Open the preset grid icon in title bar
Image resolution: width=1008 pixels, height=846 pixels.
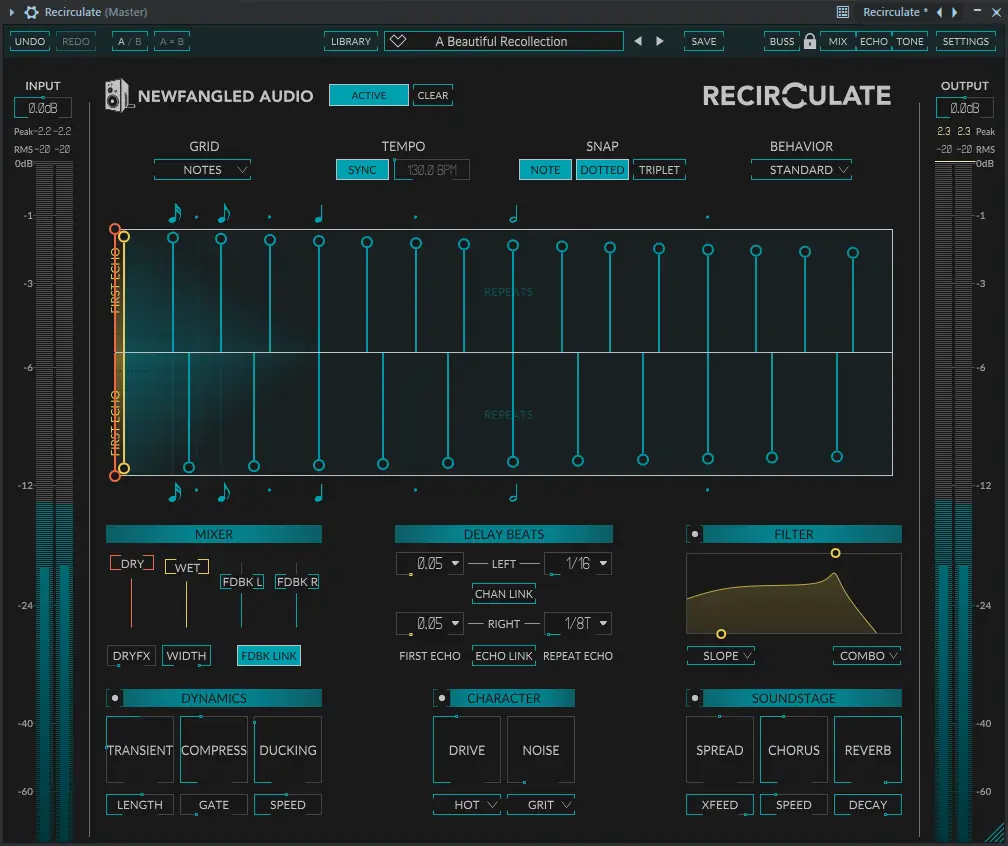pos(843,12)
